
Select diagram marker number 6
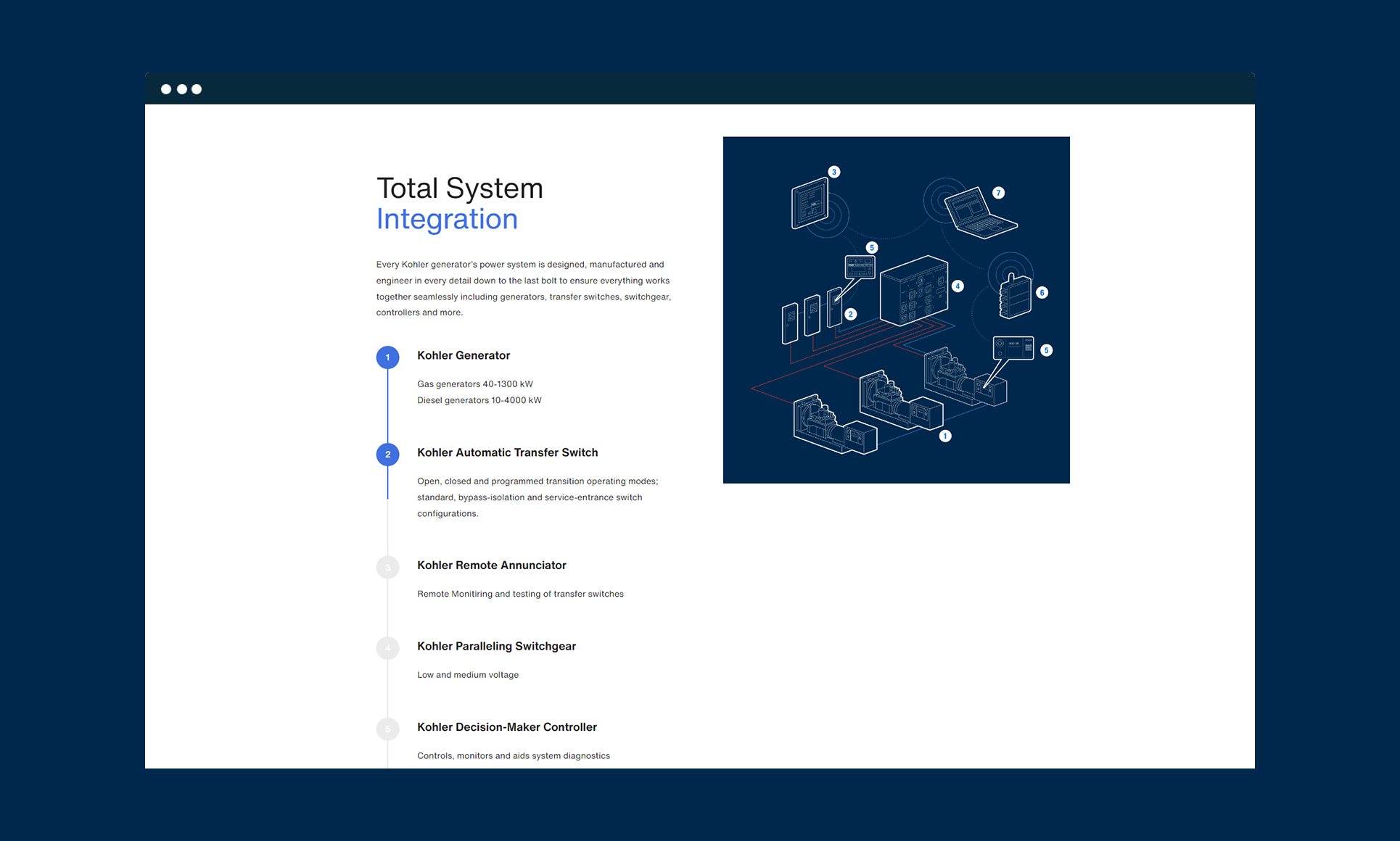pyautogui.click(x=1042, y=293)
